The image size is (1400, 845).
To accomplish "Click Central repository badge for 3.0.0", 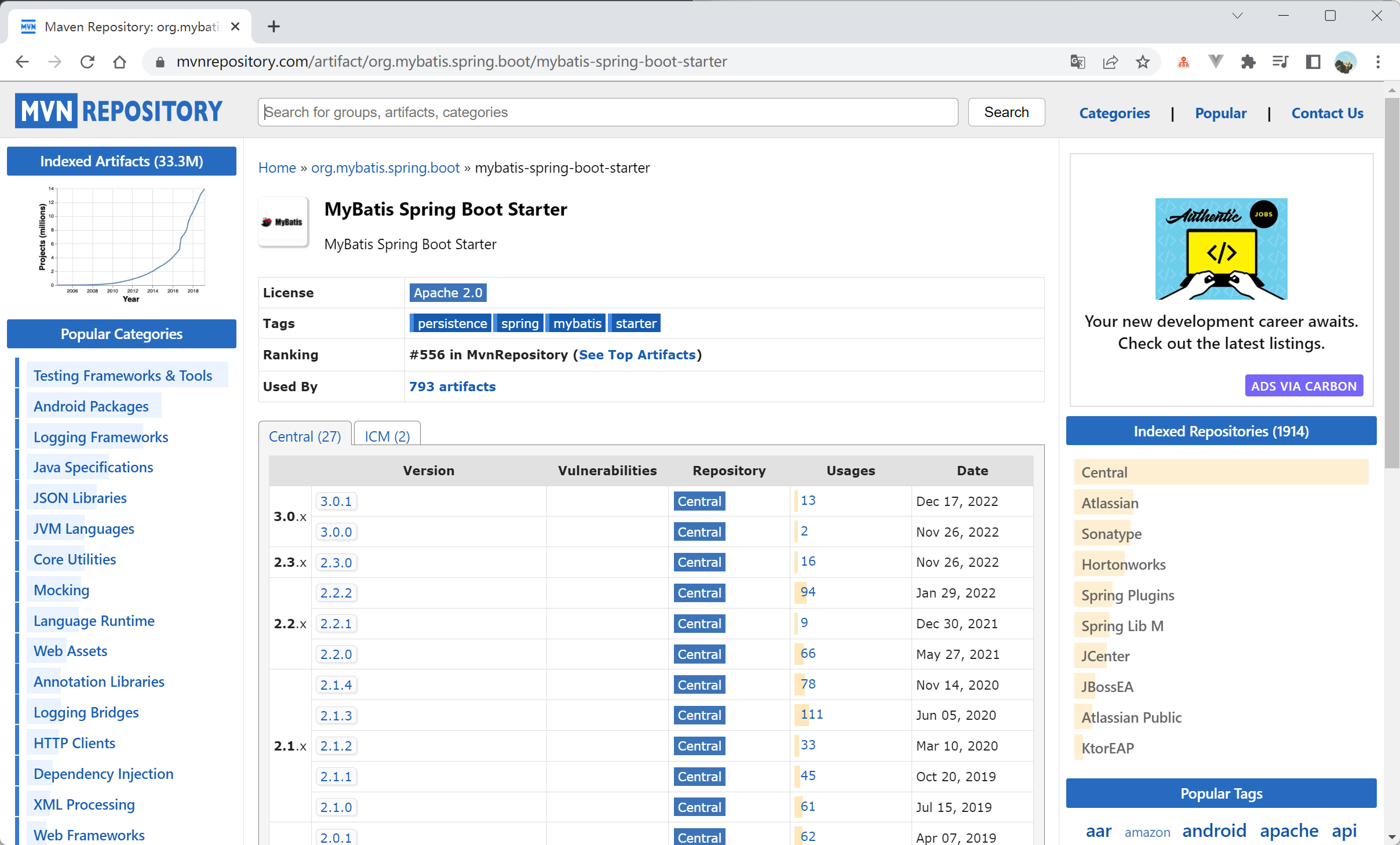I will point(699,532).
